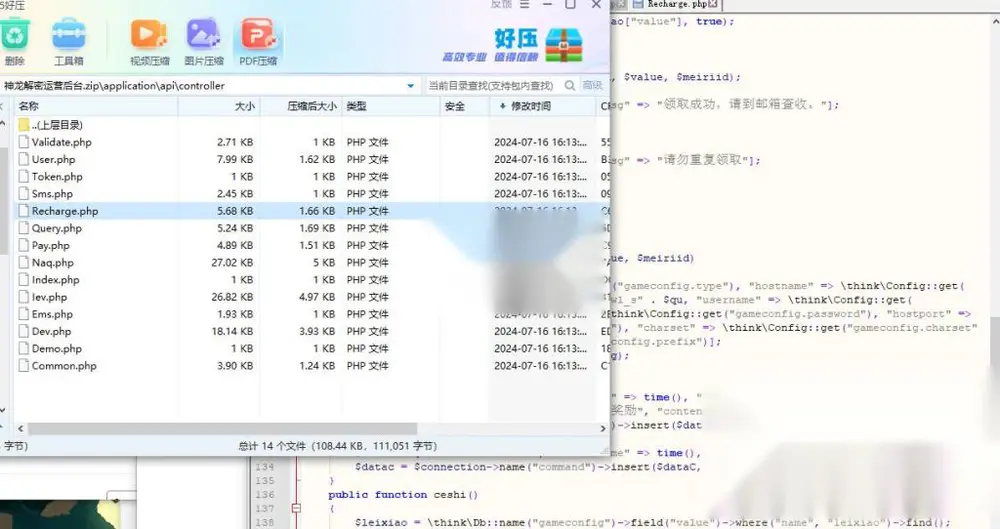Select the Common.php file icon
1000x529 pixels.
(24, 366)
